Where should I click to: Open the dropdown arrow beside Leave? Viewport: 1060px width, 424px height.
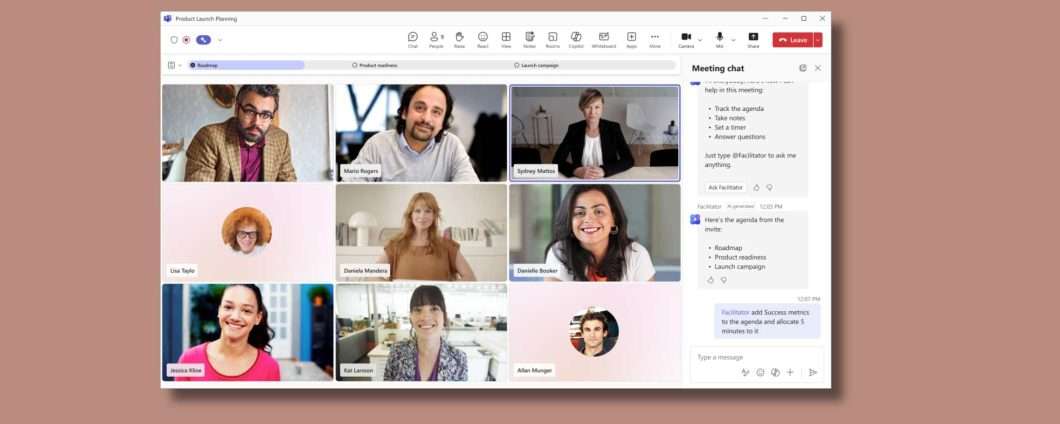tap(818, 40)
